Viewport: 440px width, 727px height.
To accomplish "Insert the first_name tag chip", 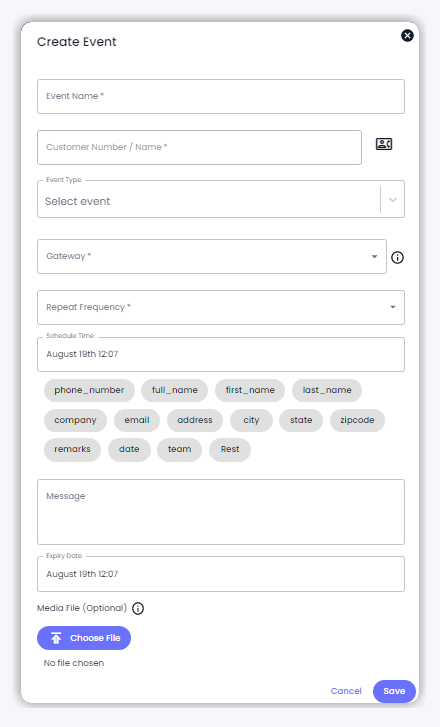I will 250,390.
